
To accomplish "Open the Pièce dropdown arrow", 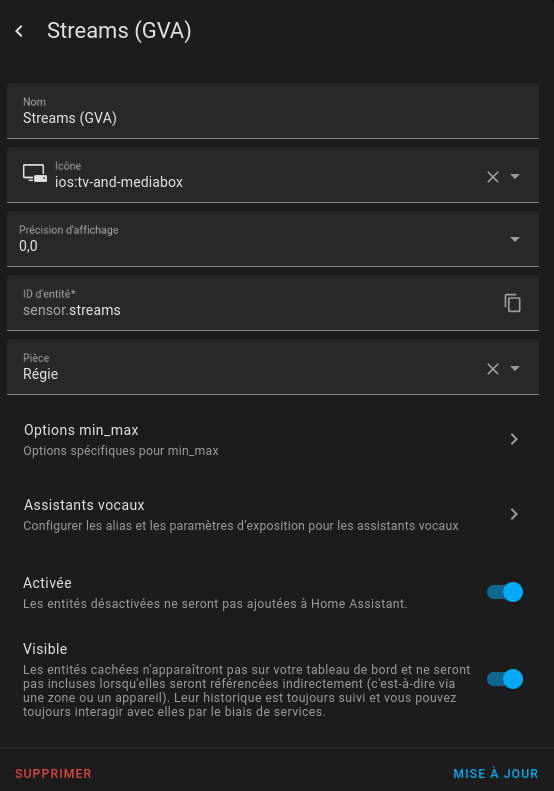I will point(515,368).
